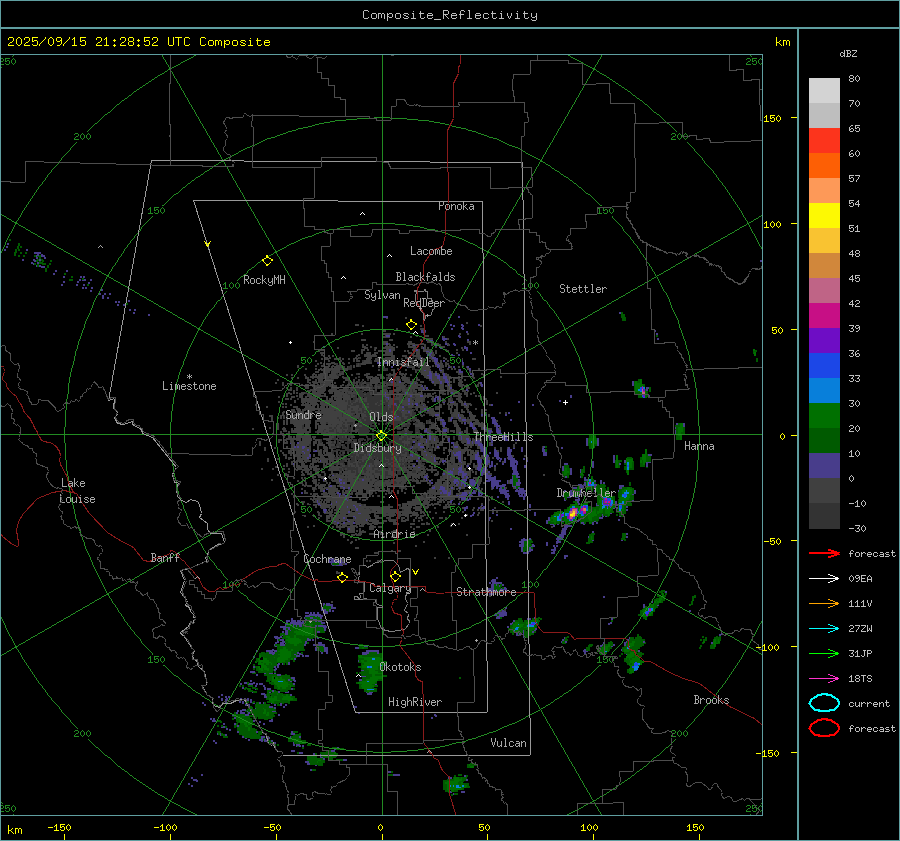Click the magenta 18TS arrow icon
Image resolution: width=900 pixels, height=841 pixels.
[824, 679]
